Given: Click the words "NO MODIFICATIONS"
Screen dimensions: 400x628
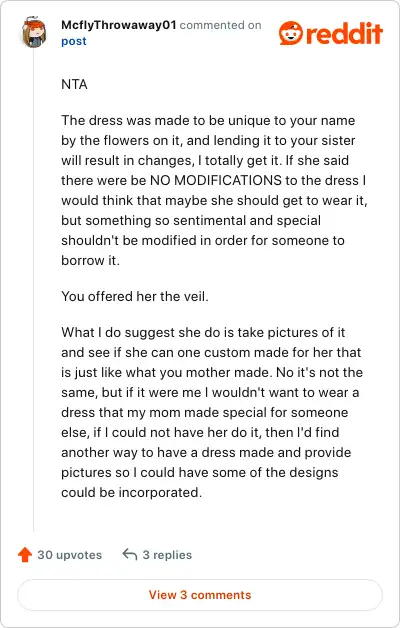Looking at the screenshot, I should (x=216, y=180).
